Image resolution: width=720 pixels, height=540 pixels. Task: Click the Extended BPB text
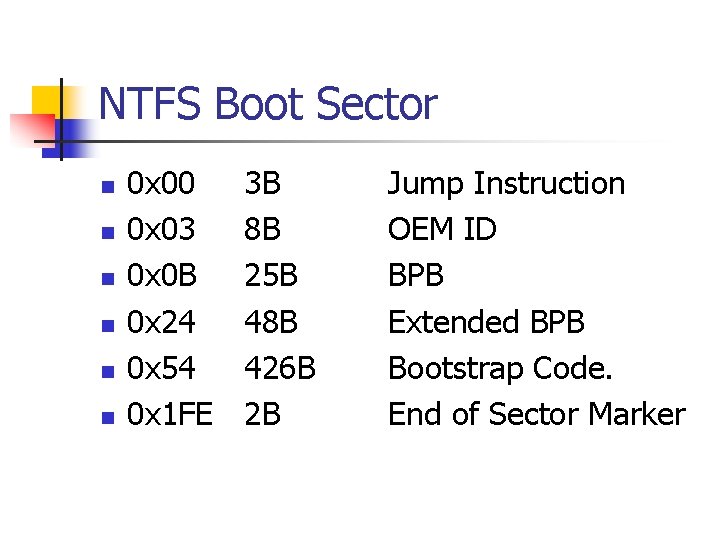coord(486,322)
